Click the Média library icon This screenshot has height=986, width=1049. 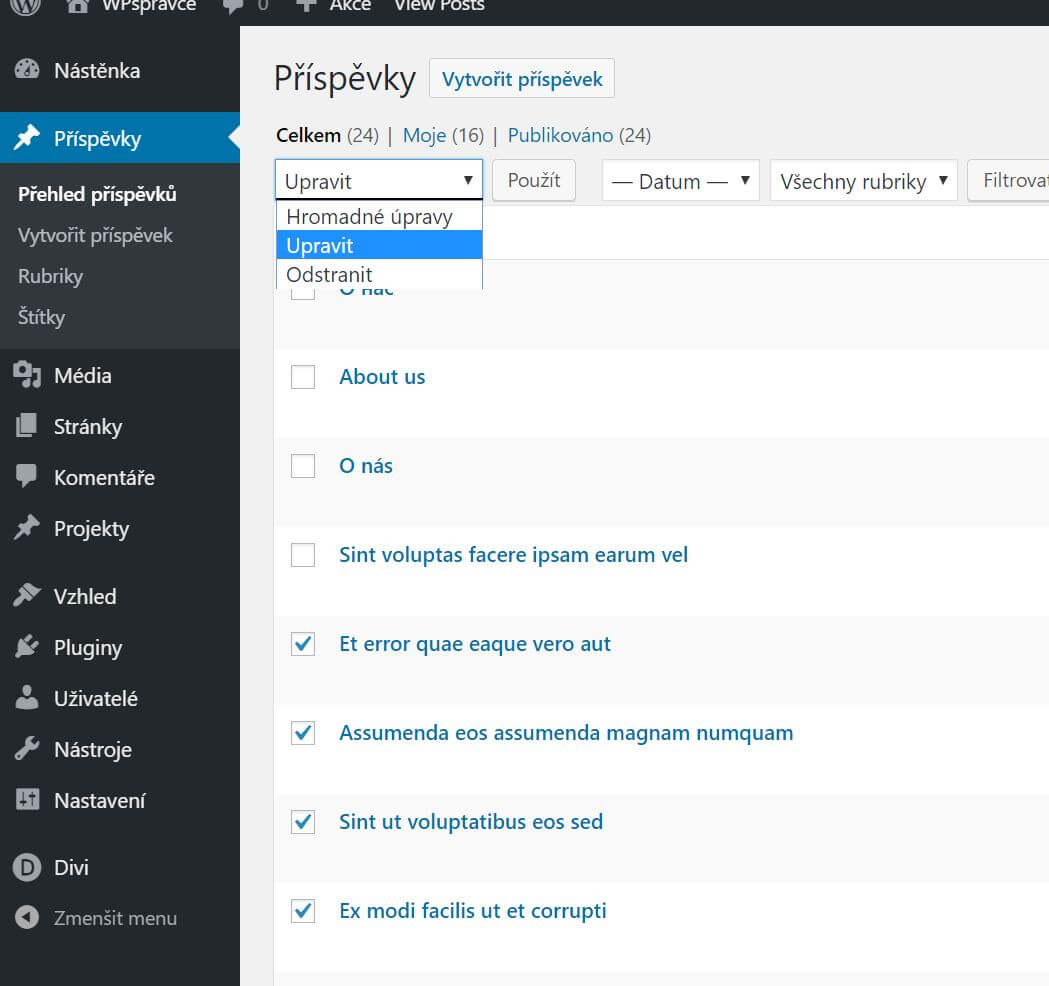tap(27, 375)
